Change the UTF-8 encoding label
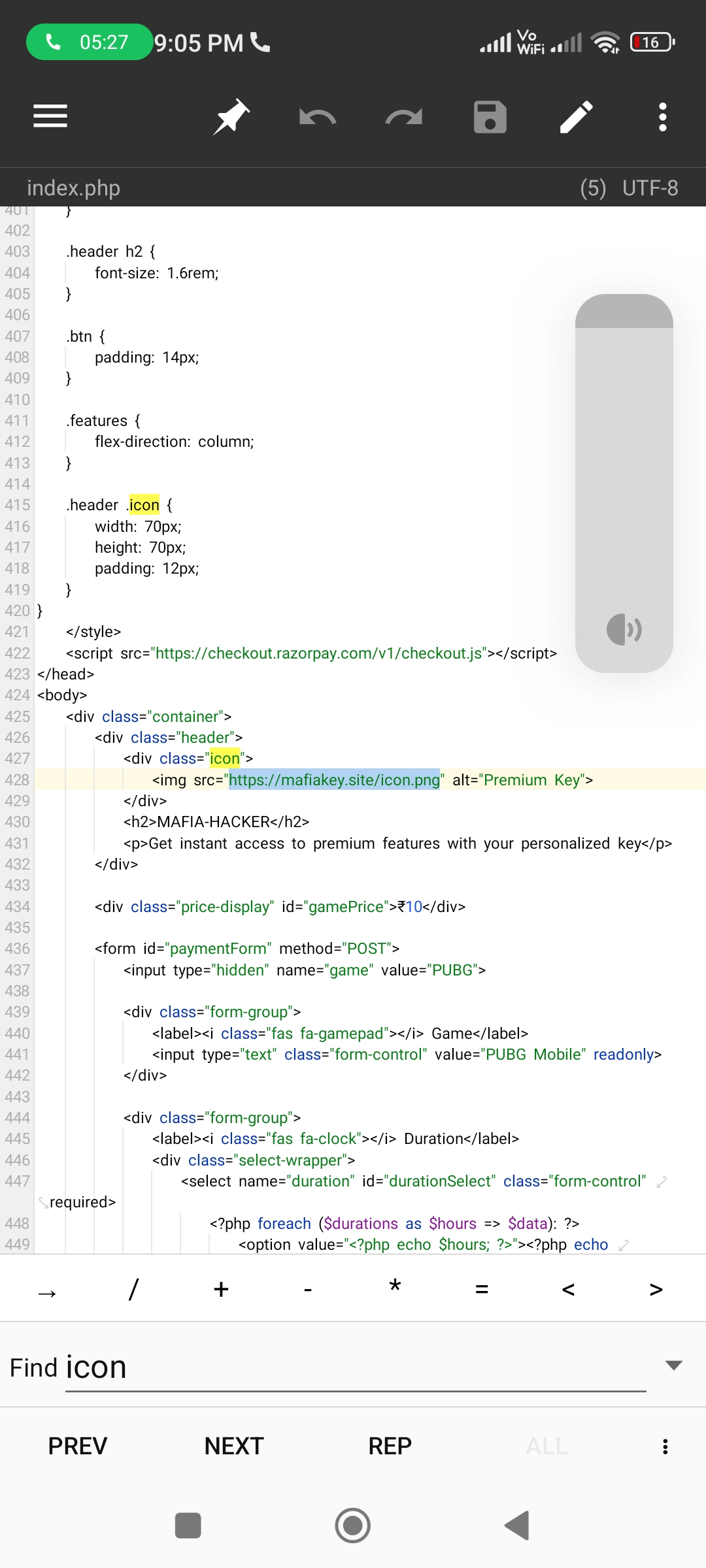Image resolution: width=706 pixels, height=1568 pixels. [650, 188]
